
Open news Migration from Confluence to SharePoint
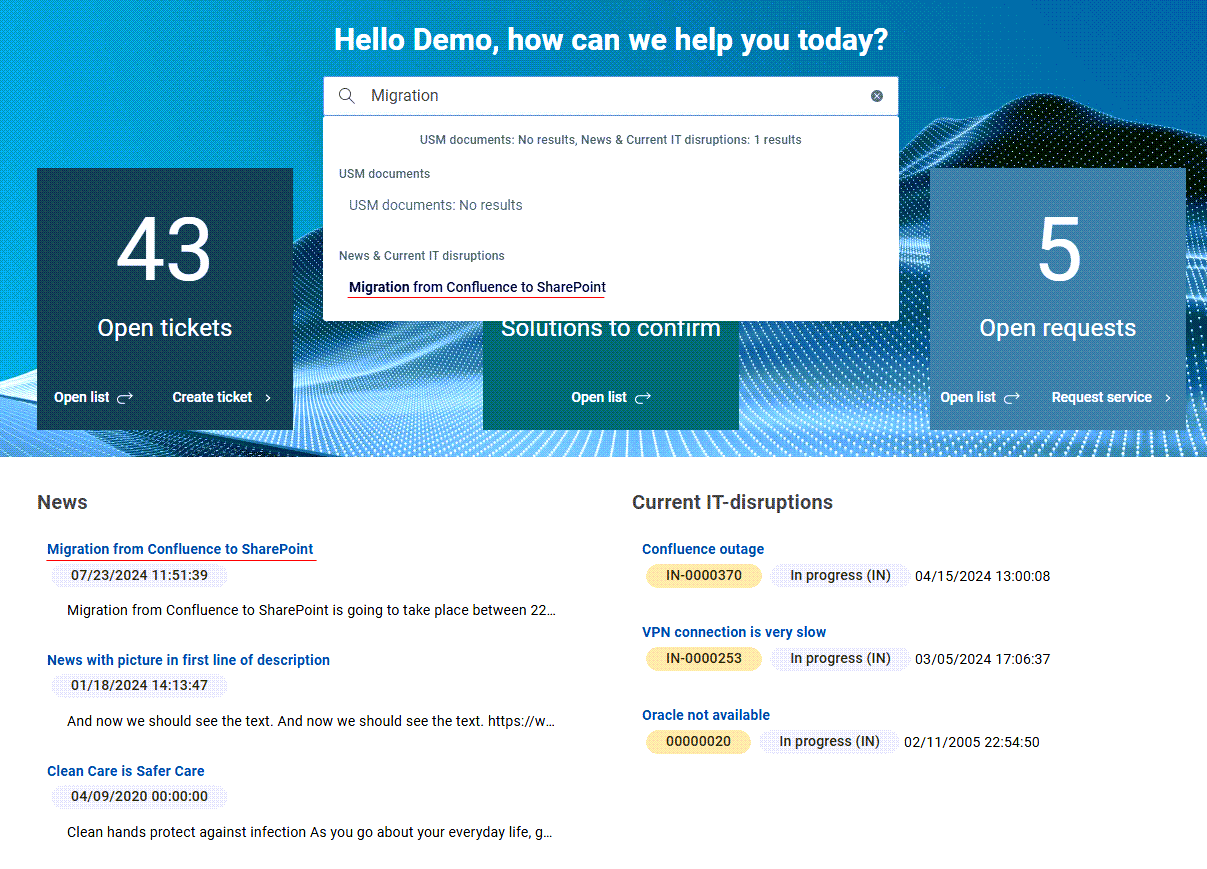(180, 549)
